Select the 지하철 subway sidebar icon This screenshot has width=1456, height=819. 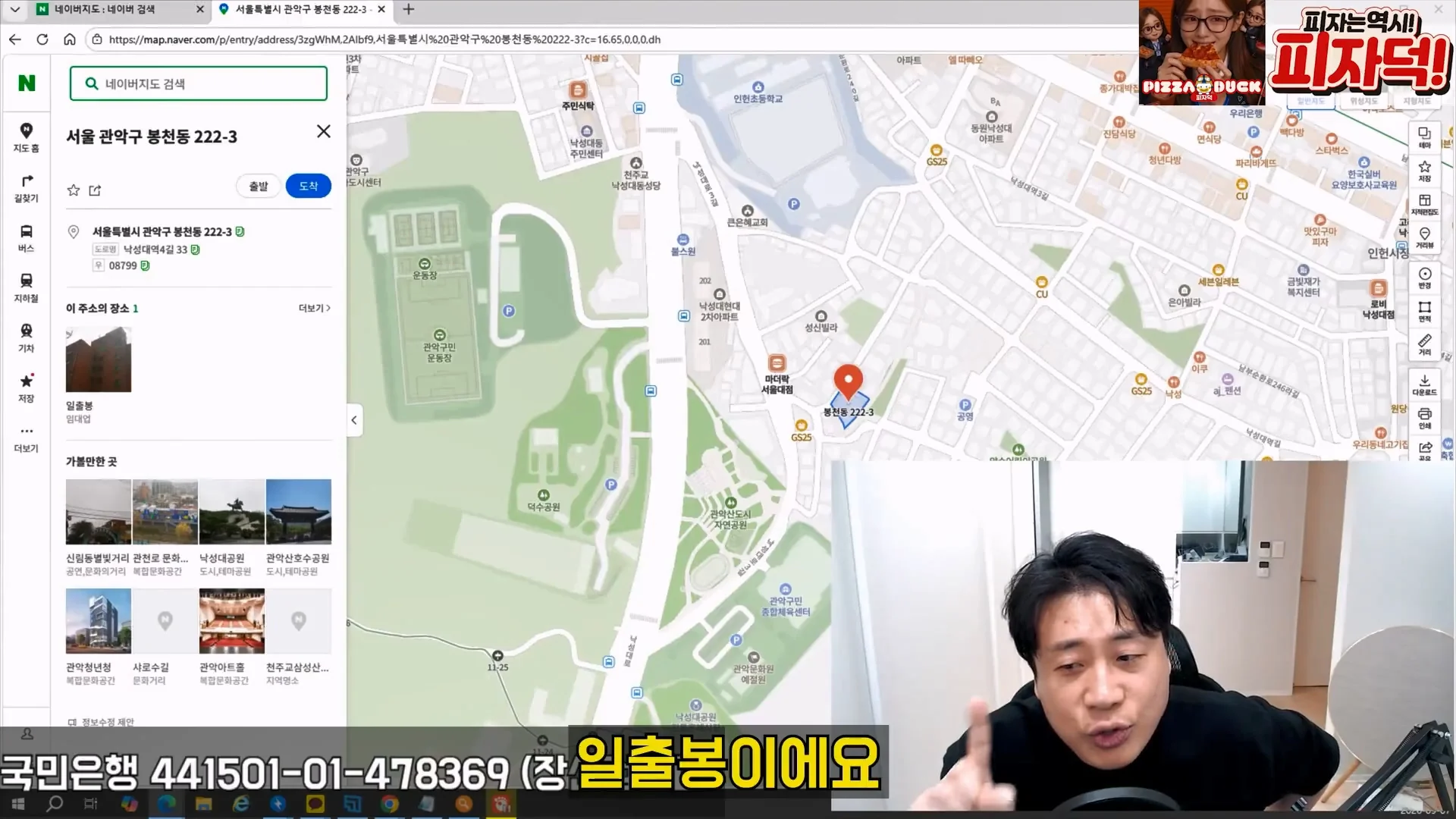[26, 288]
